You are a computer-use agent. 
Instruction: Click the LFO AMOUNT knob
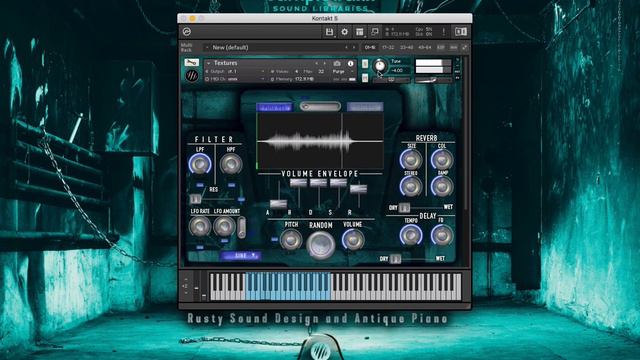[x=224, y=226]
